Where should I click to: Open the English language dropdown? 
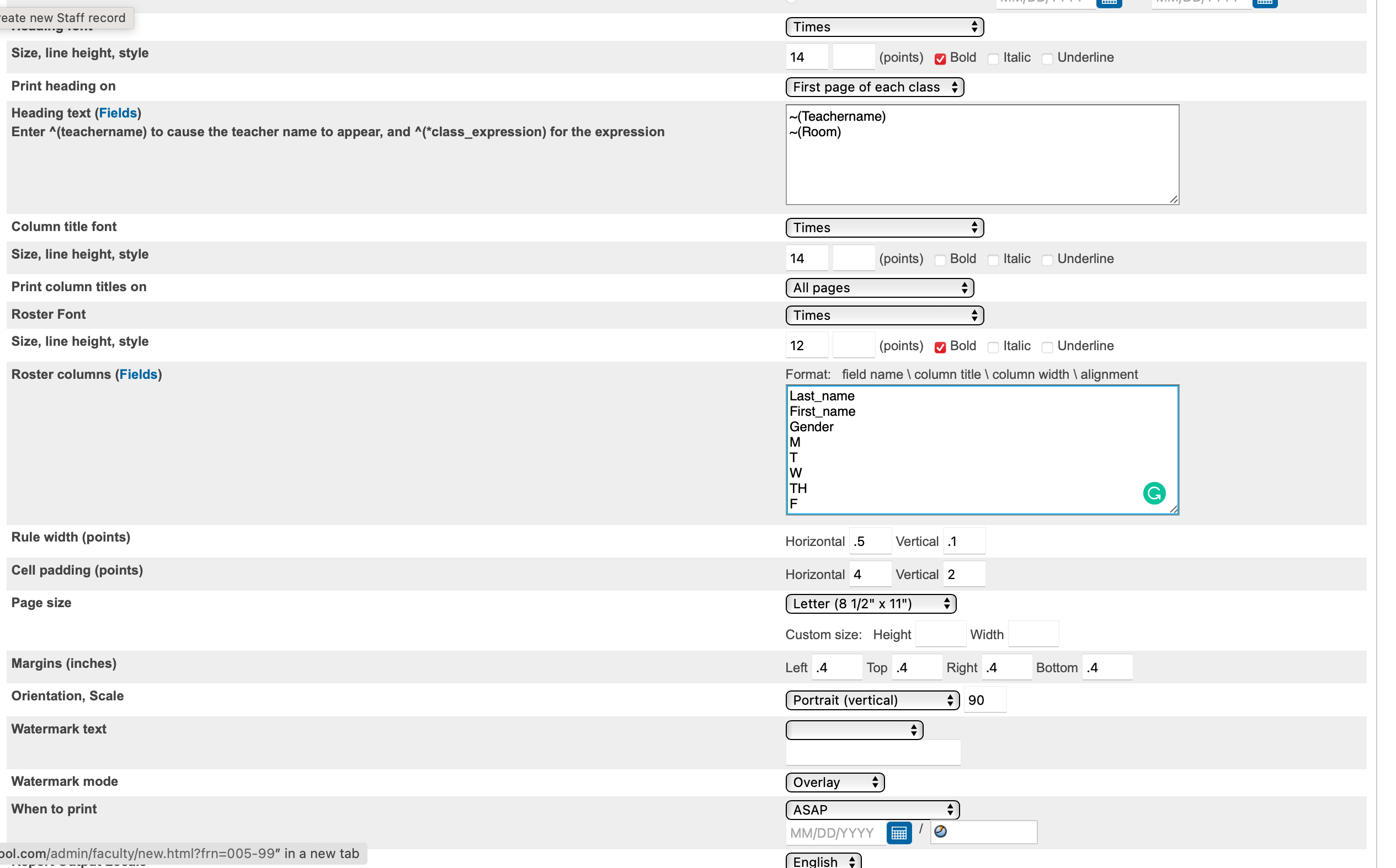pos(821,861)
